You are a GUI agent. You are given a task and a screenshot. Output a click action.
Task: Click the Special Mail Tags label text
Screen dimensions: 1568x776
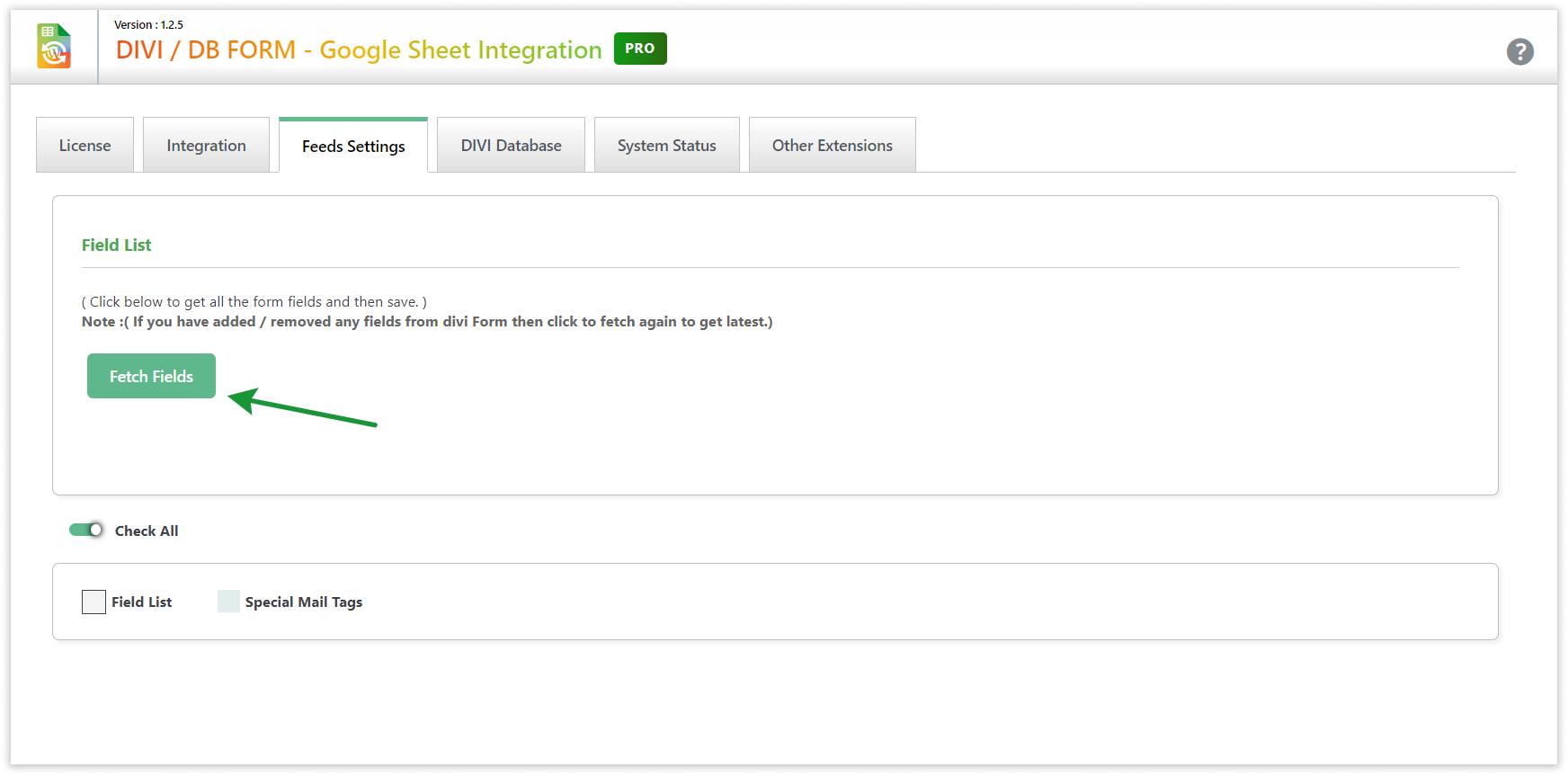click(x=303, y=602)
